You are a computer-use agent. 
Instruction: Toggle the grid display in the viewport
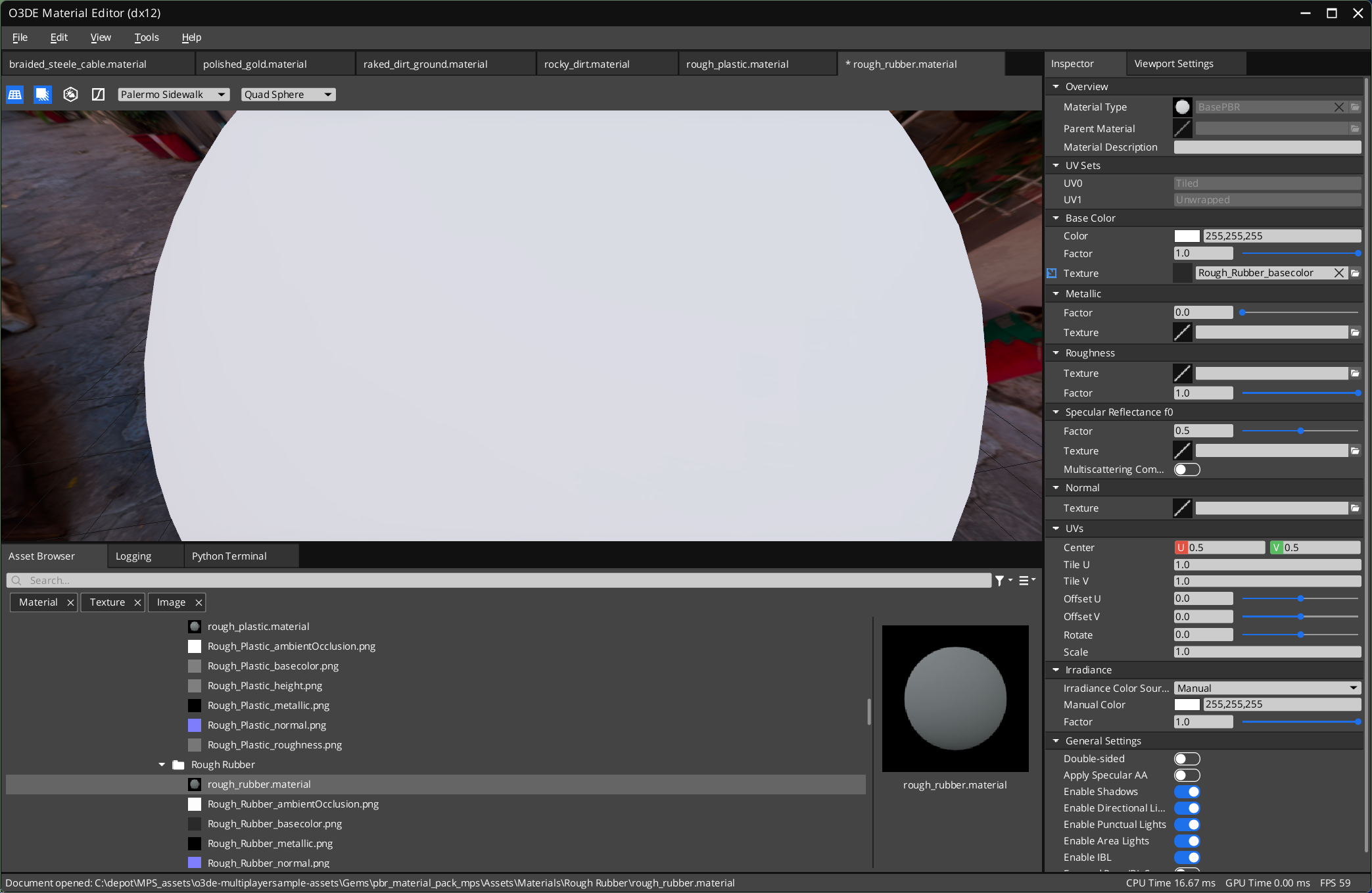[14, 94]
